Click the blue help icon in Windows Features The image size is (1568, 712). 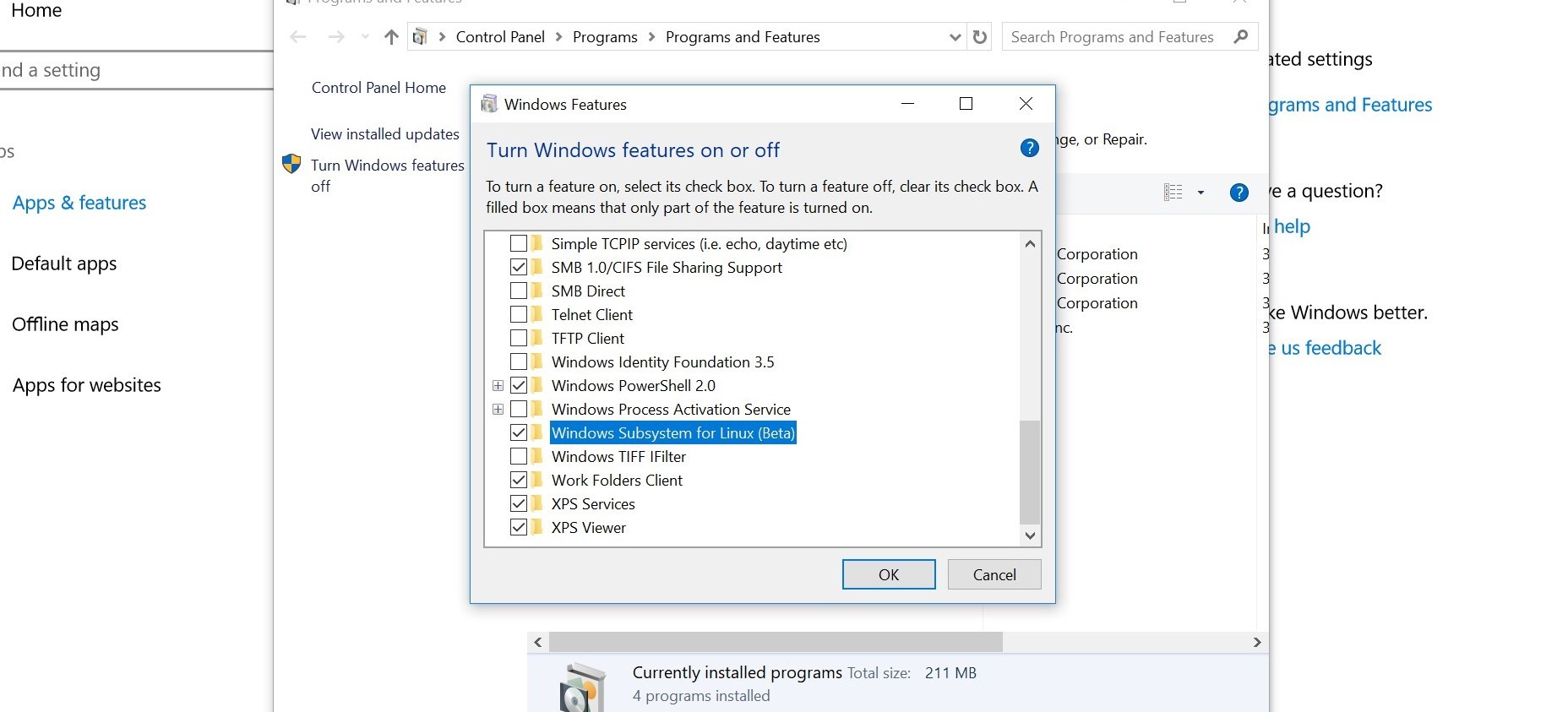click(1029, 149)
